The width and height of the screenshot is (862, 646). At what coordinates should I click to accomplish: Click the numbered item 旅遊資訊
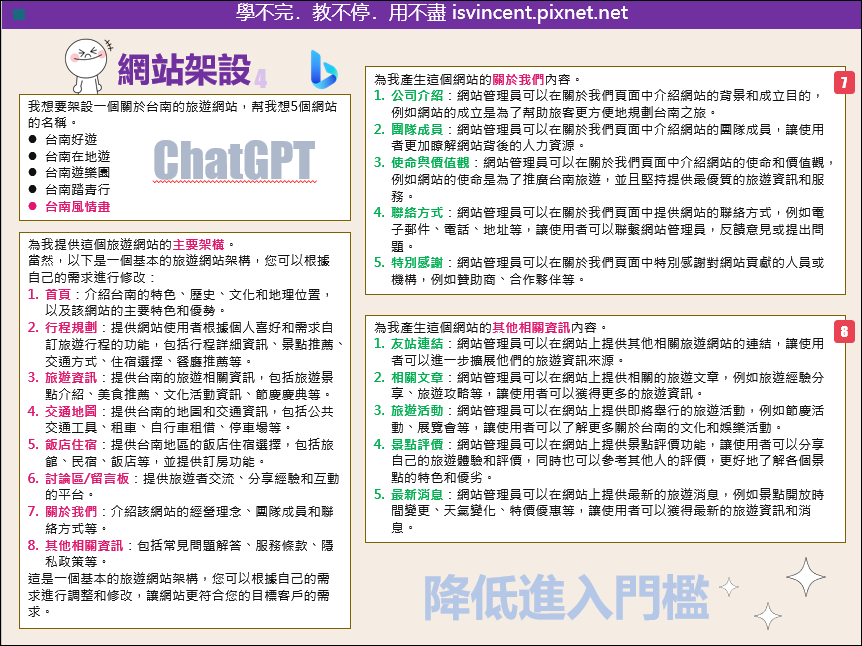click(71, 378)
